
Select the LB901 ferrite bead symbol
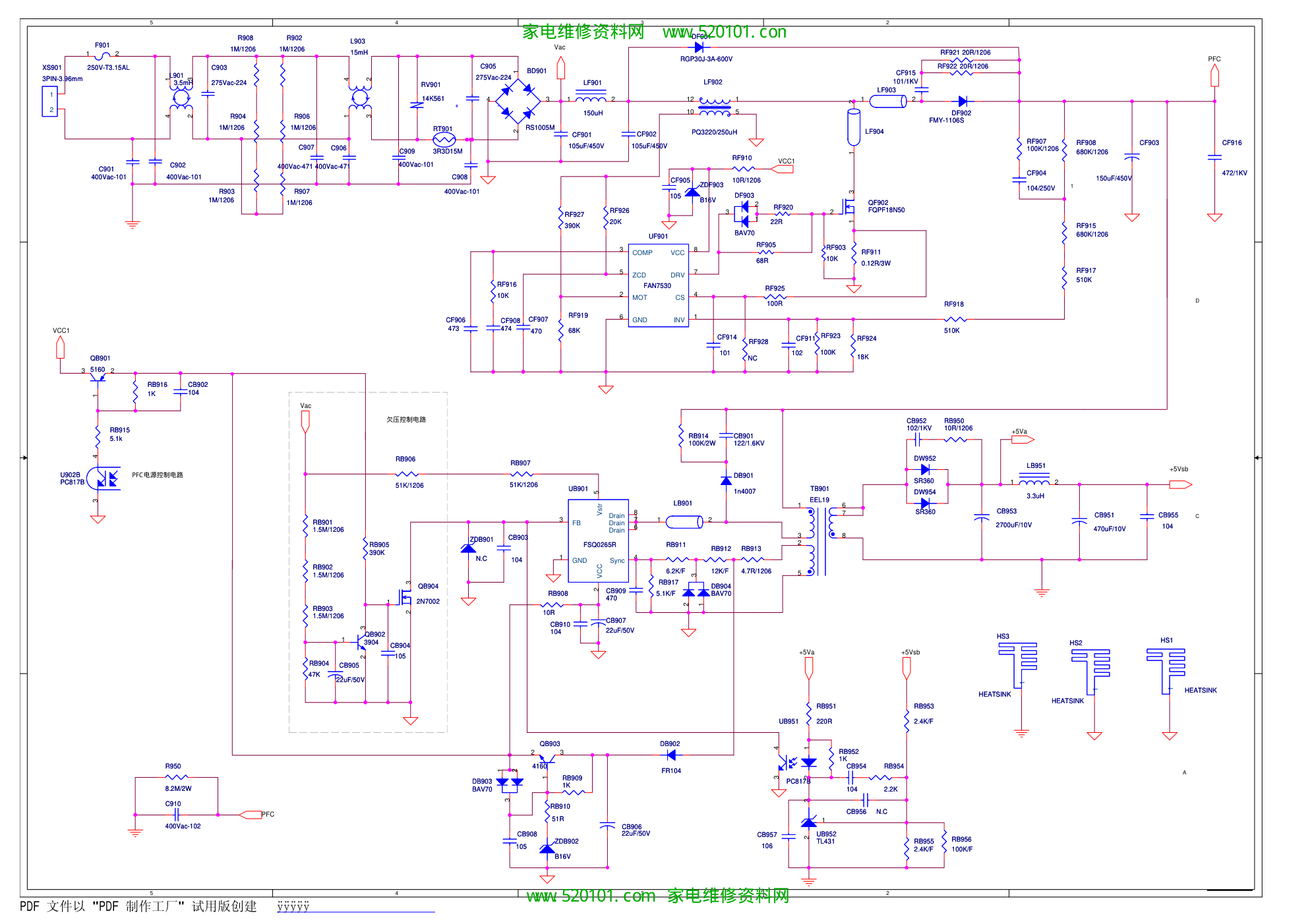point(684,522)
